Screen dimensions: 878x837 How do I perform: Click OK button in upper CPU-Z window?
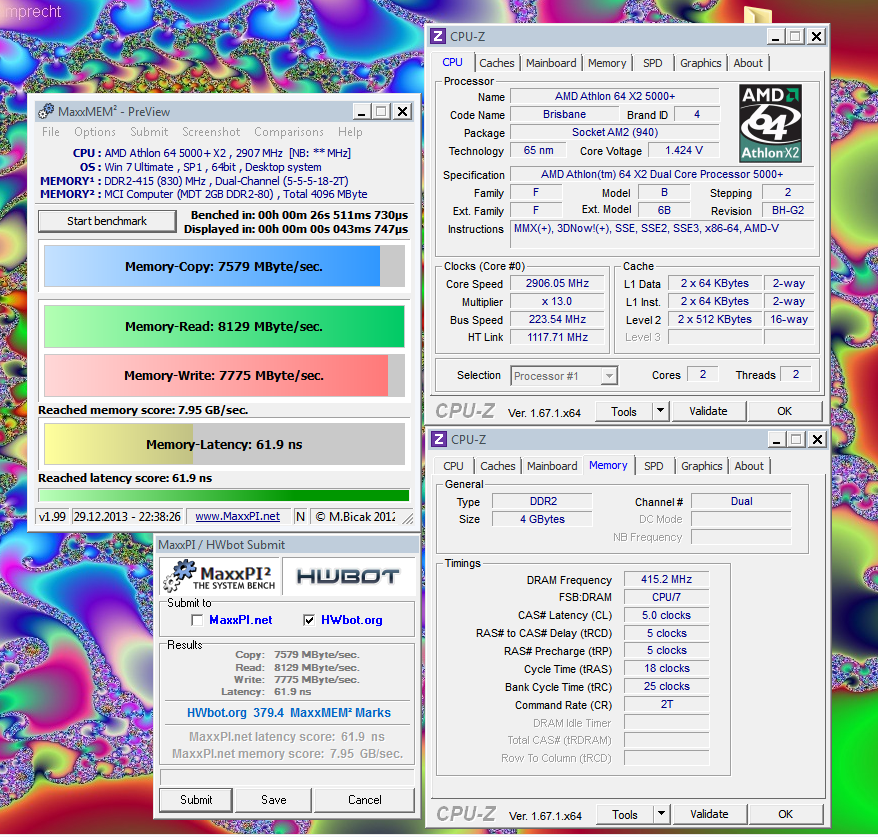(x=784, y=412)
